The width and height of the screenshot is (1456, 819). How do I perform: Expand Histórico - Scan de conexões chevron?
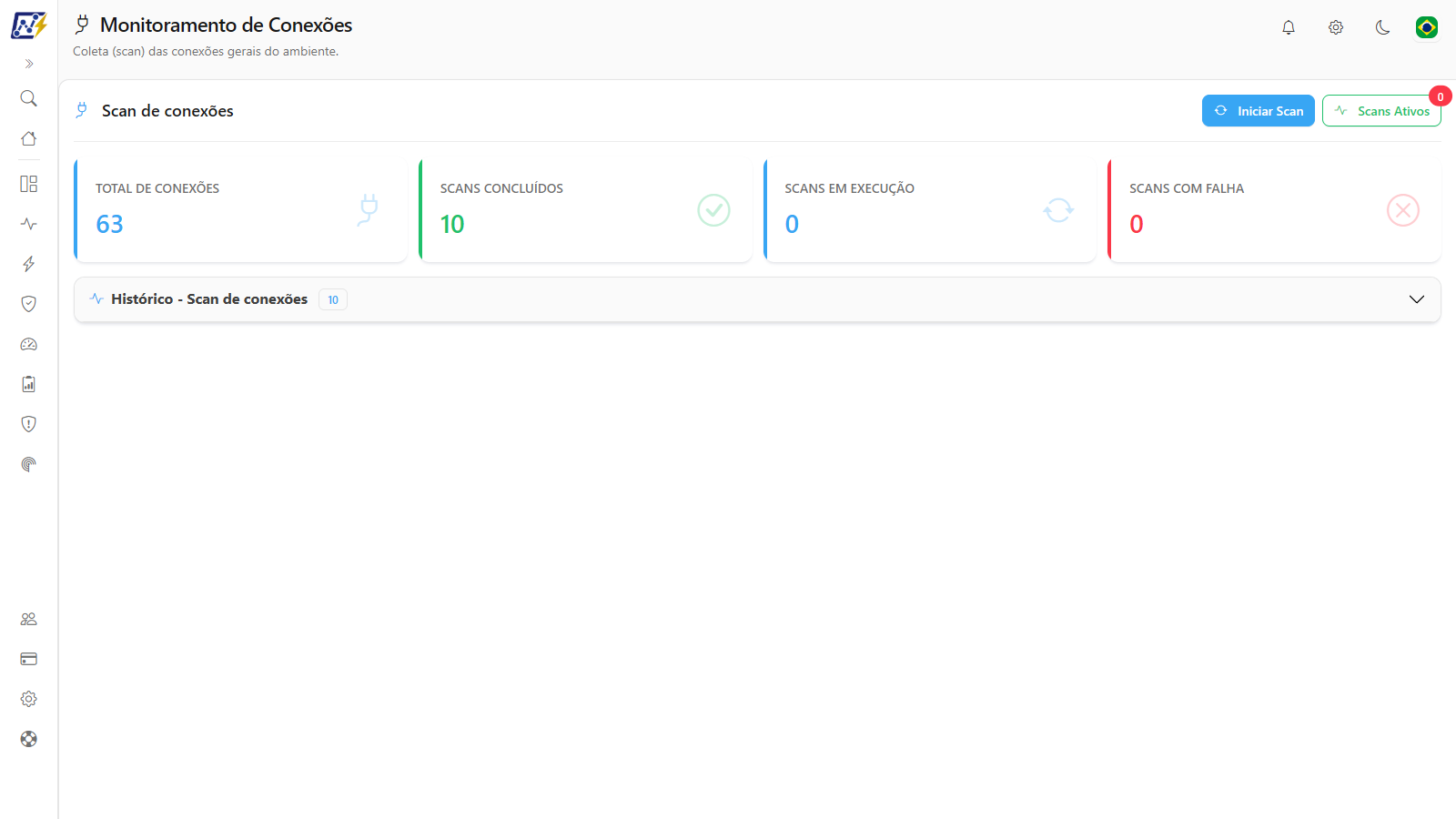[1417, 299]
